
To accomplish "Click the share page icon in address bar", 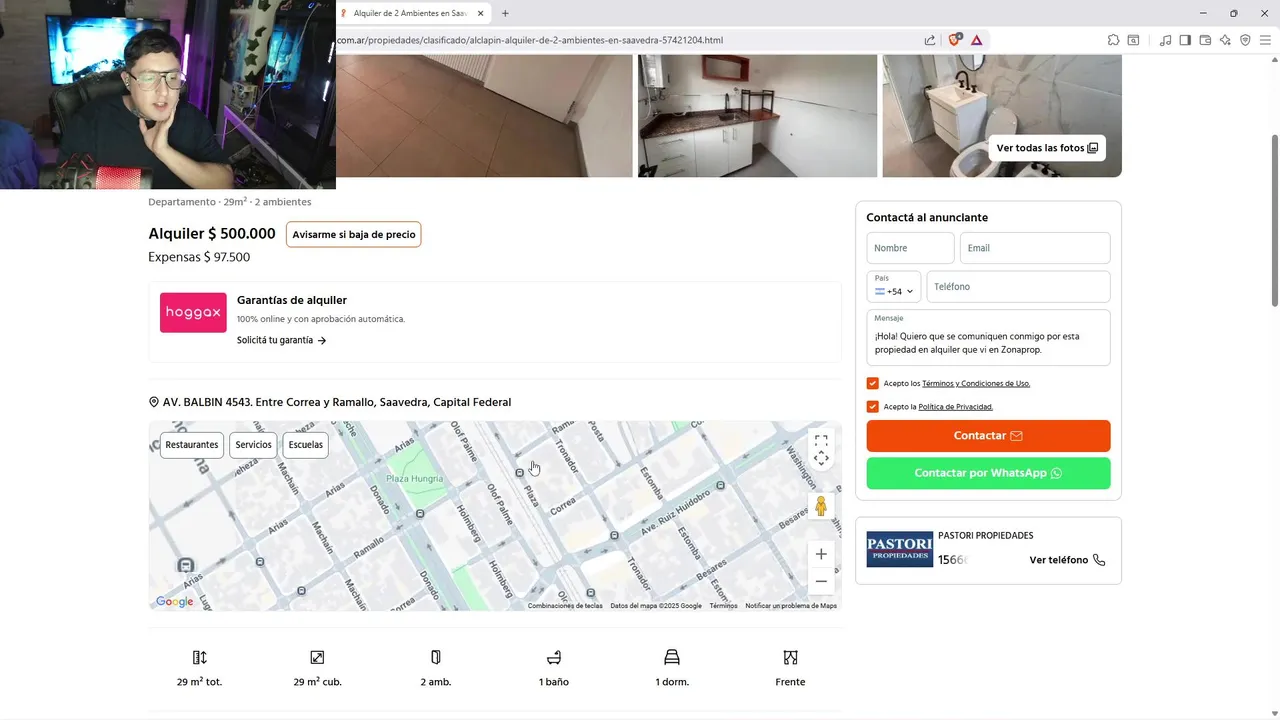I will pos(930,40).
